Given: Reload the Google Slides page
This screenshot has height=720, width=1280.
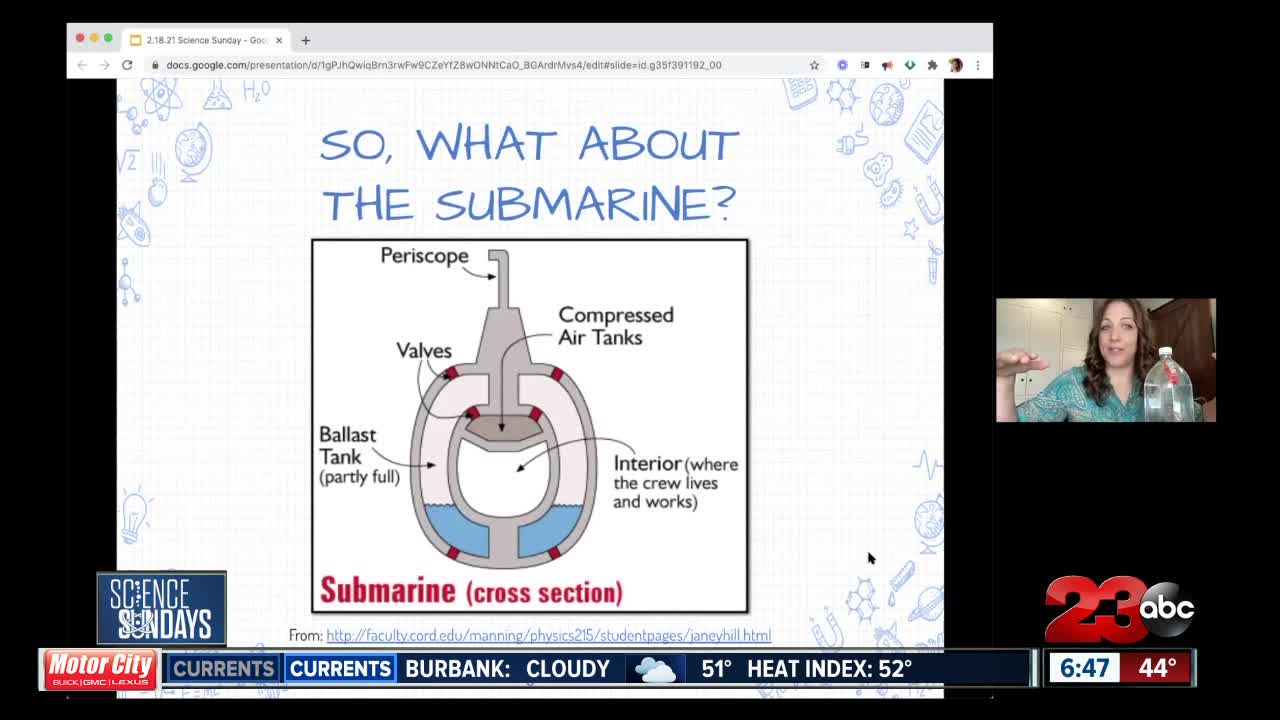Looking at the screenshot, I should [127, 65].
